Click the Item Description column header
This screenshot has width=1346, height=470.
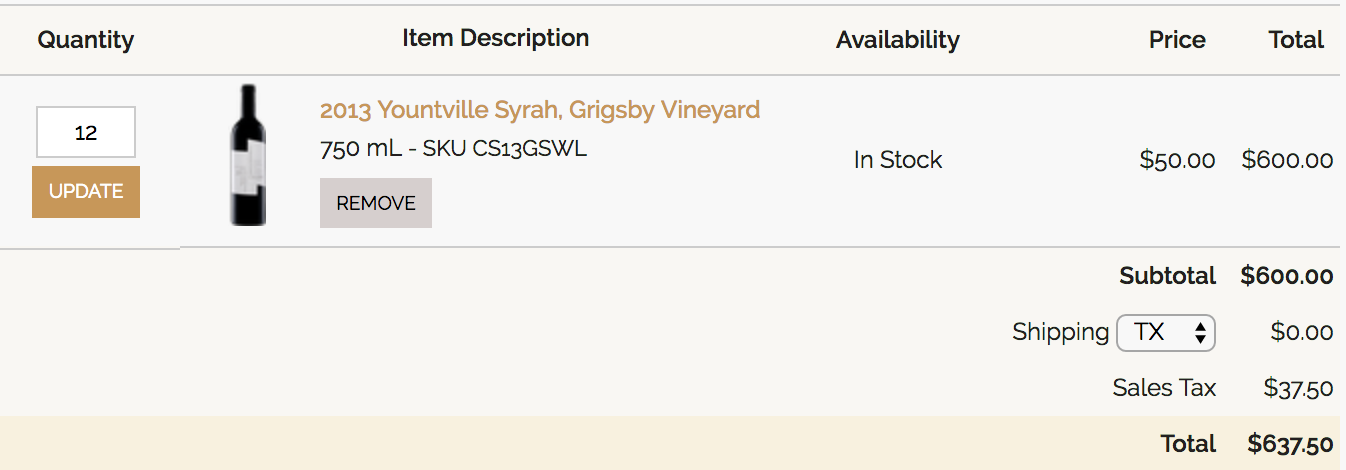click(x=495, y=39)
